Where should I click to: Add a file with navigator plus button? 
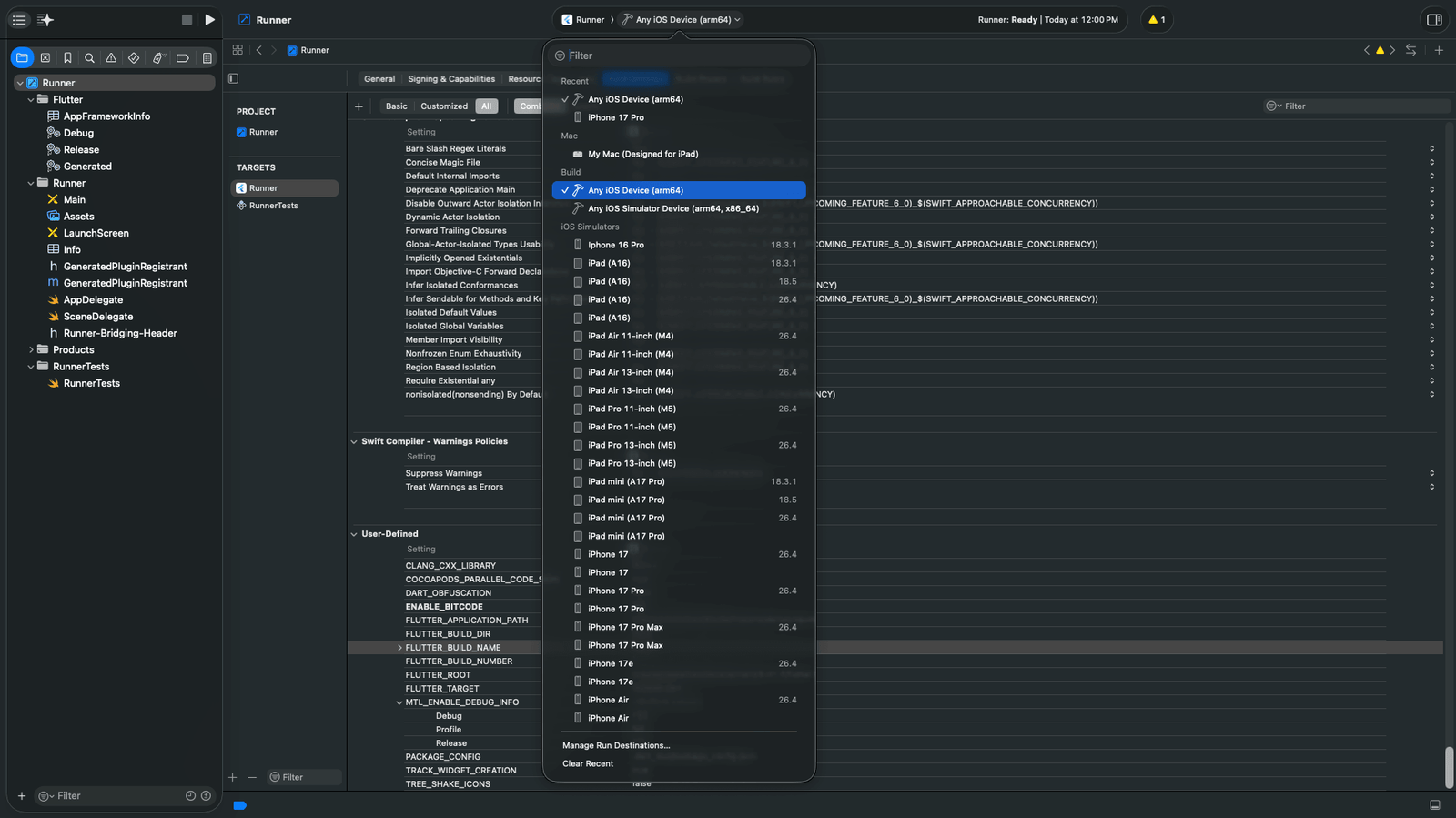pos(22,795)
